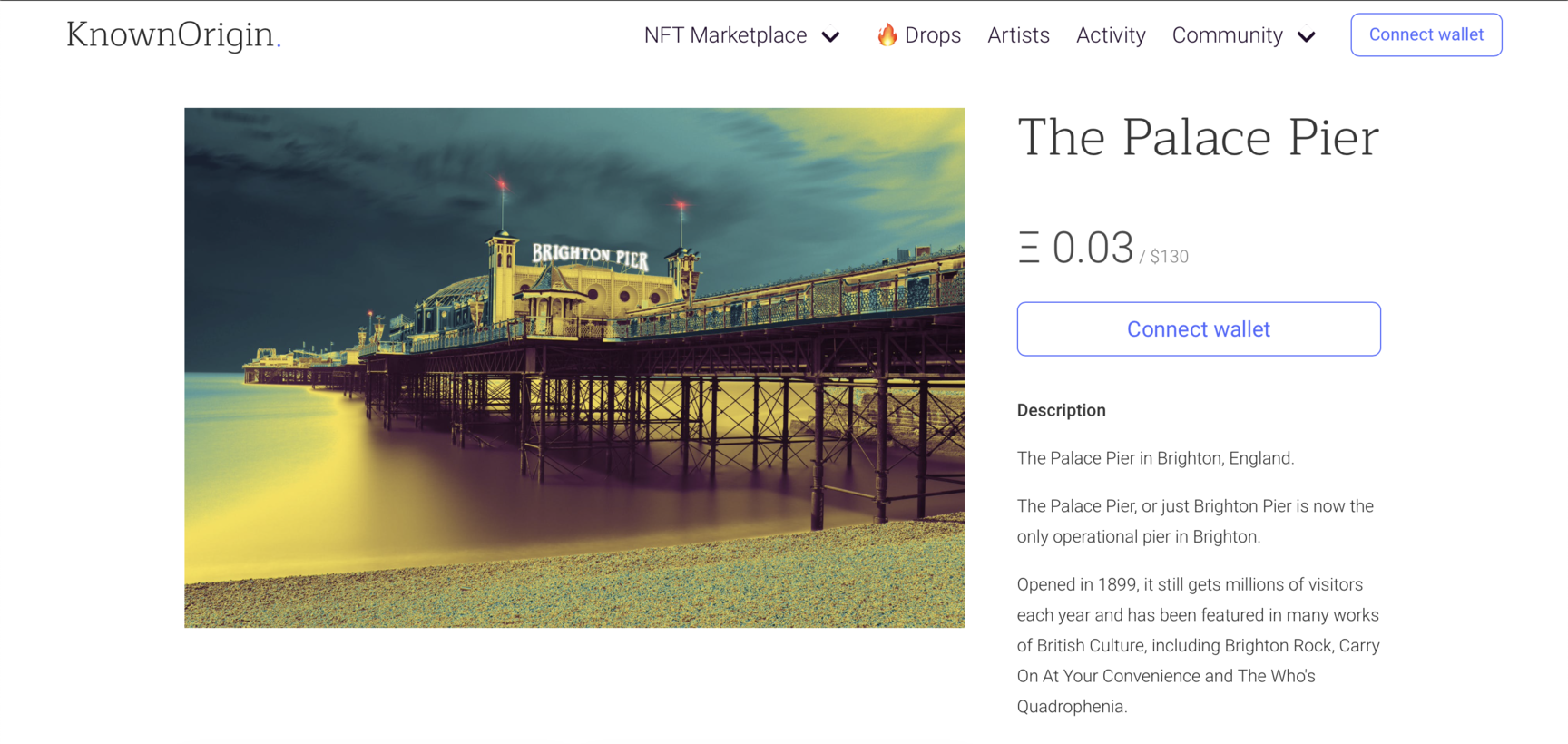
Task: Expand the NFT Marketplace chevron arrow
Action: coord(830,37)
